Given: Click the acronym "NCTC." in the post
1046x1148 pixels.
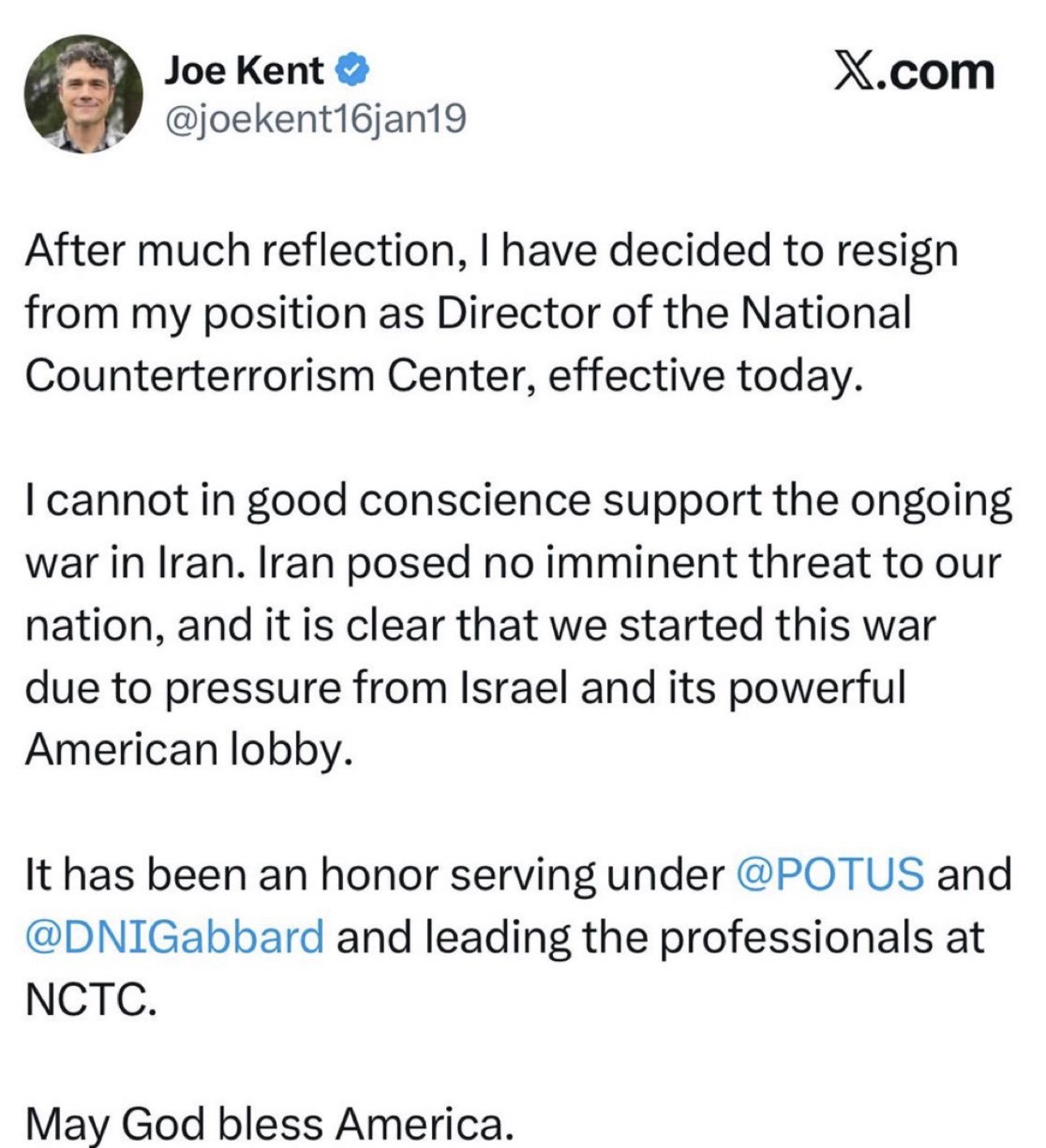Looking at the screenshot, I should click(90, 1000).
